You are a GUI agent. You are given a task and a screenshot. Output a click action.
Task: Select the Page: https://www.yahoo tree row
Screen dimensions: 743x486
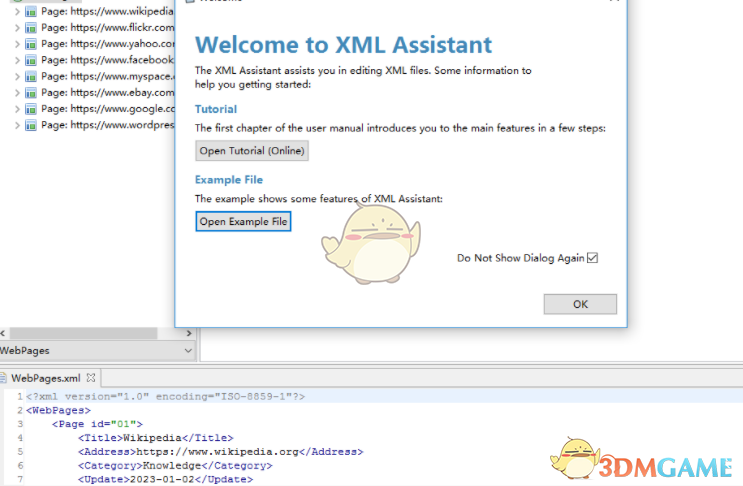tap(108, 44)
